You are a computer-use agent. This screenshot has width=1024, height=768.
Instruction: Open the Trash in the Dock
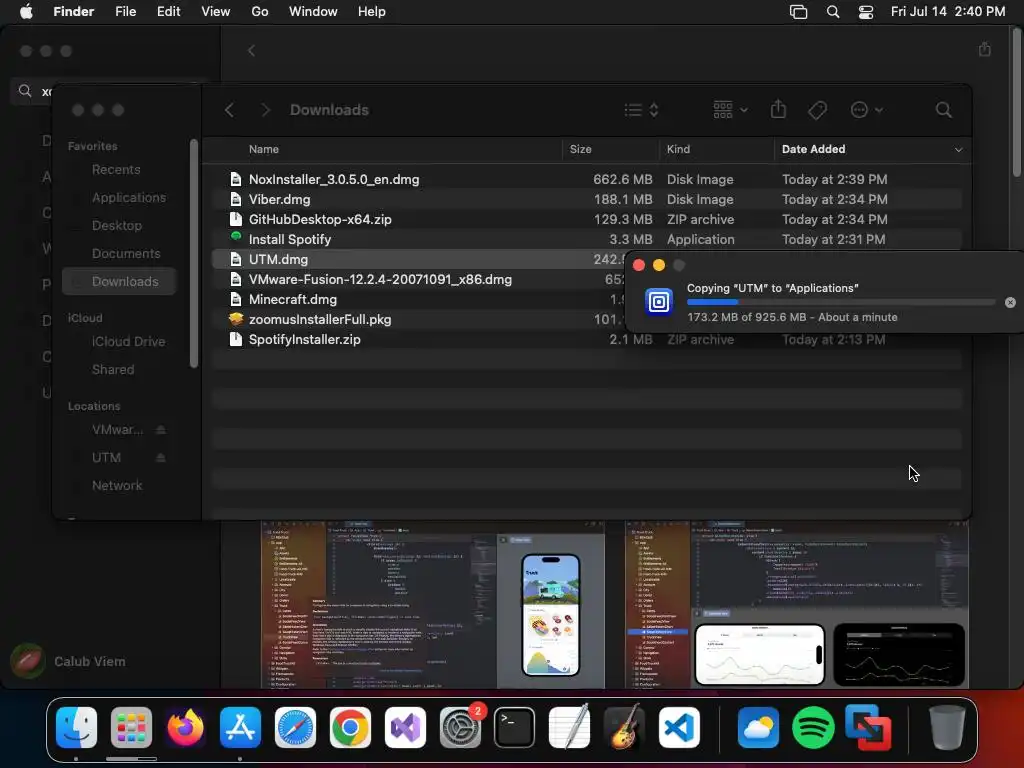[947, 727]
